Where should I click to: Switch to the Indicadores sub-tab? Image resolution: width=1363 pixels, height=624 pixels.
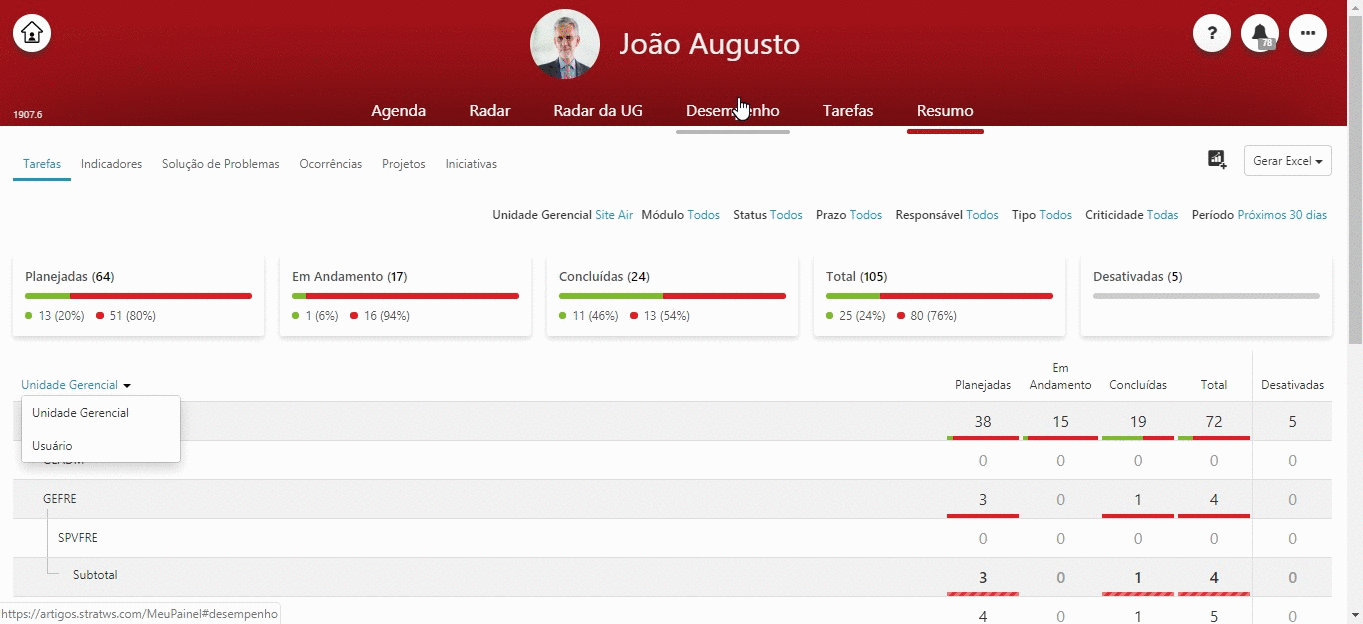112,164
